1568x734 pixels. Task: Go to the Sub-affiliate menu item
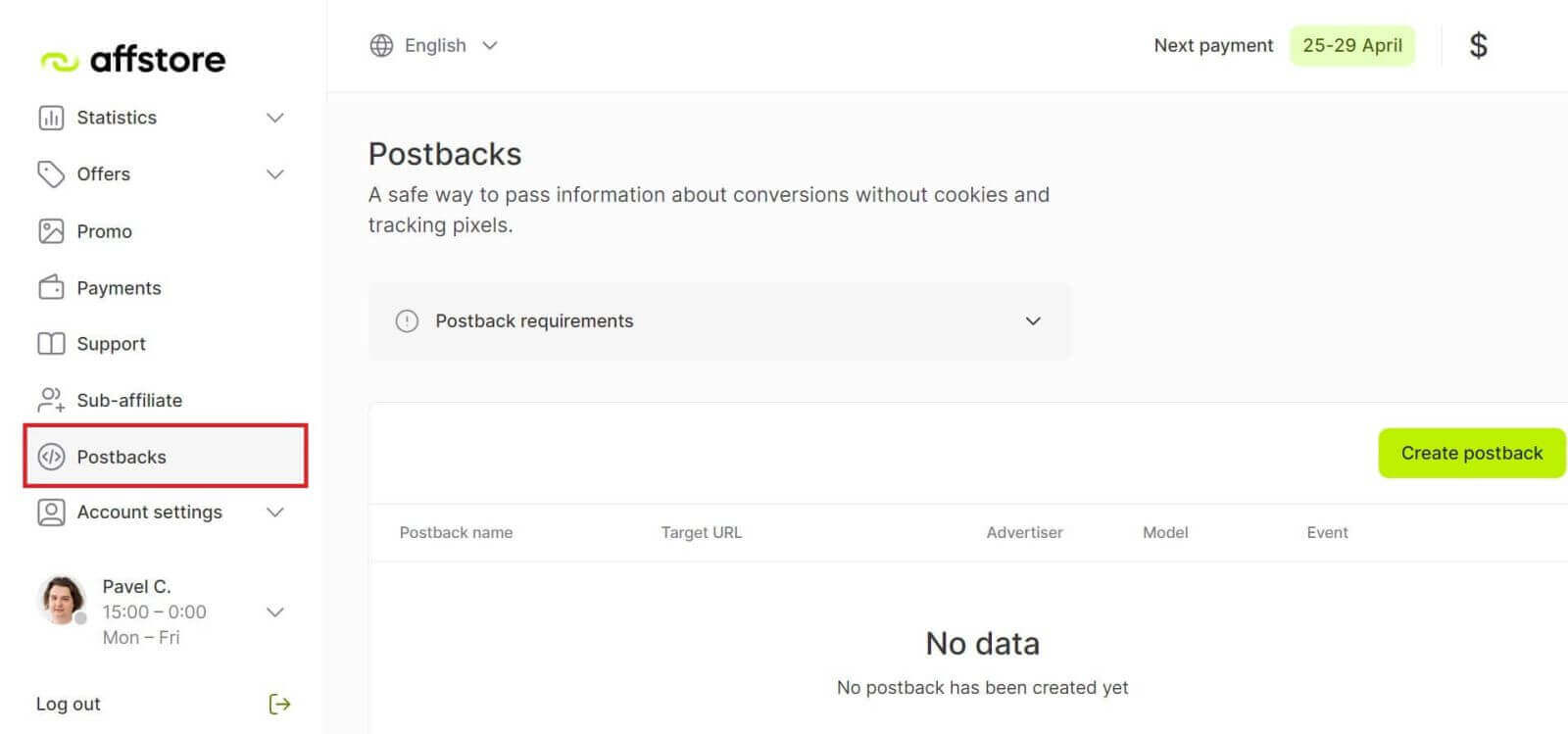pos(129,400)
